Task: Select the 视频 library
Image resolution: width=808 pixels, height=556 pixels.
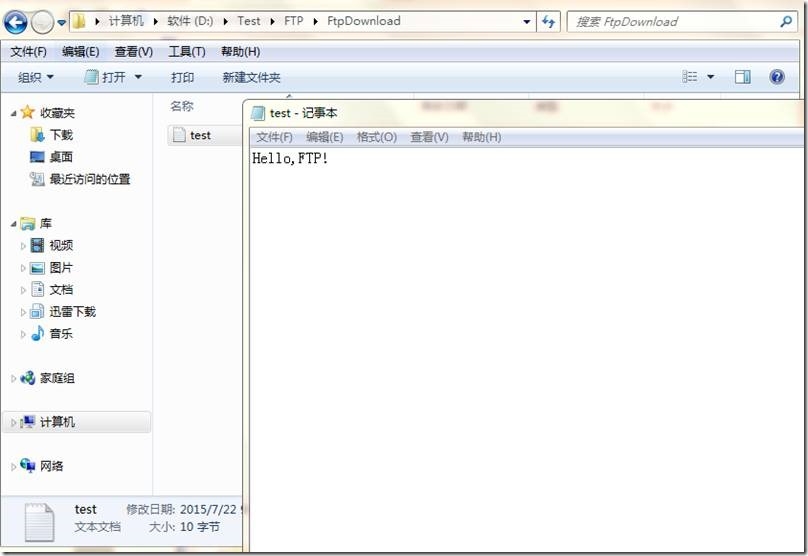Action: 61,245
